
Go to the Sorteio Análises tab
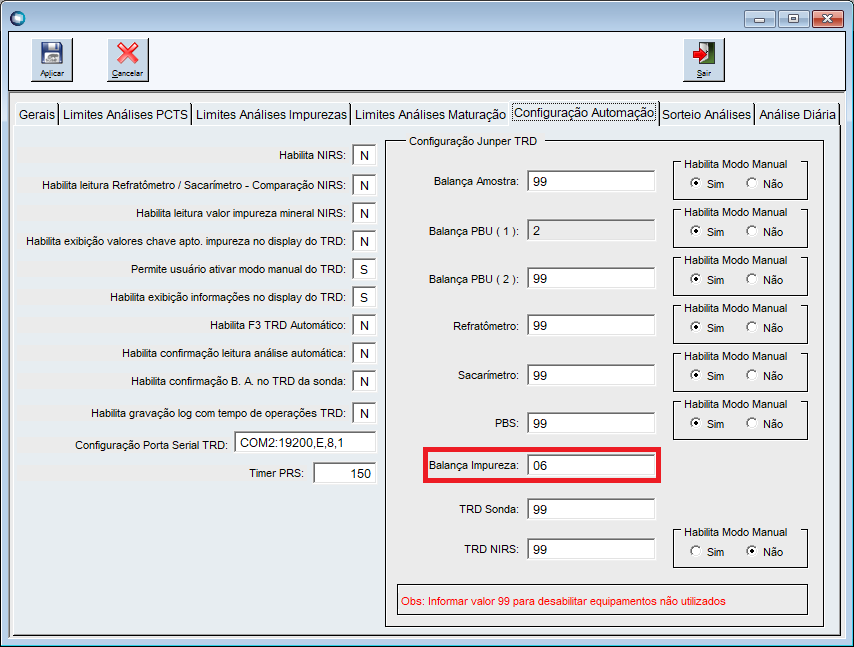706,114
